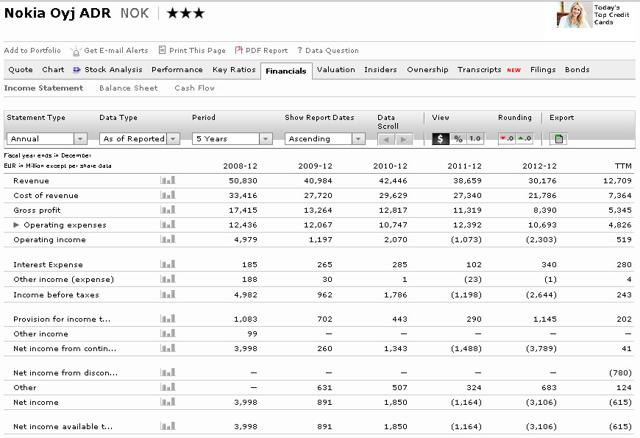Click the PDF Report icon

(x=238, y=50)
